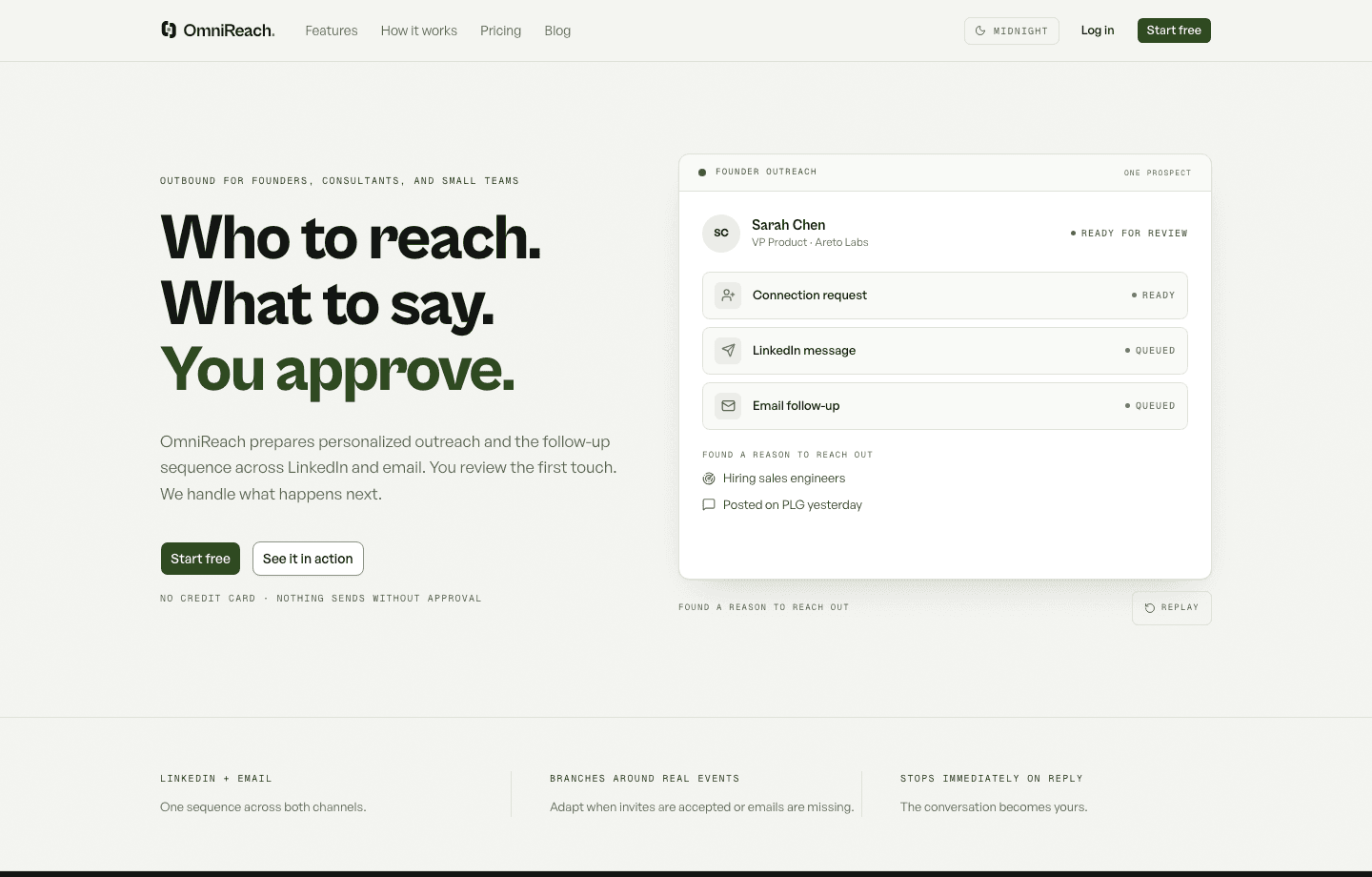Click the STOPS IMMEDIATELY ON REPLY heading
The height and width of the screenshot is (877, 1372).
[992, 779]
